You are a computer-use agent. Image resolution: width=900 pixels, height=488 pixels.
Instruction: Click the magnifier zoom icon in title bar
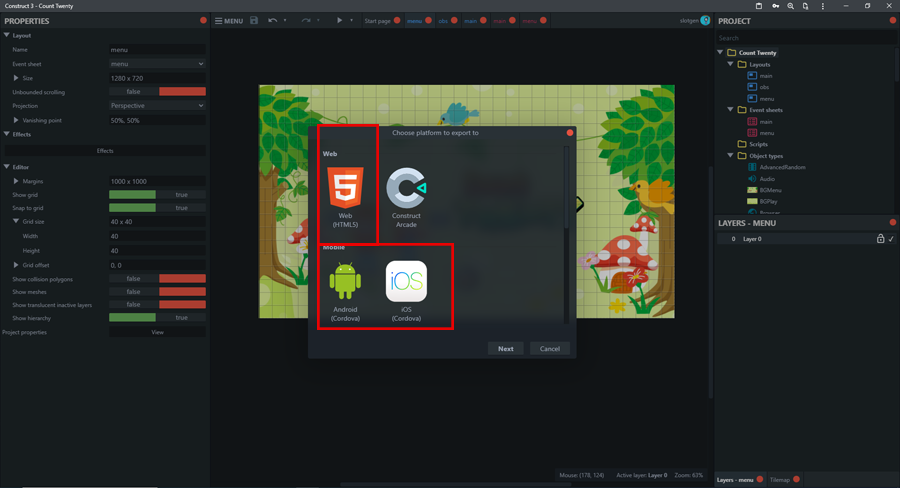click(790, 6)
